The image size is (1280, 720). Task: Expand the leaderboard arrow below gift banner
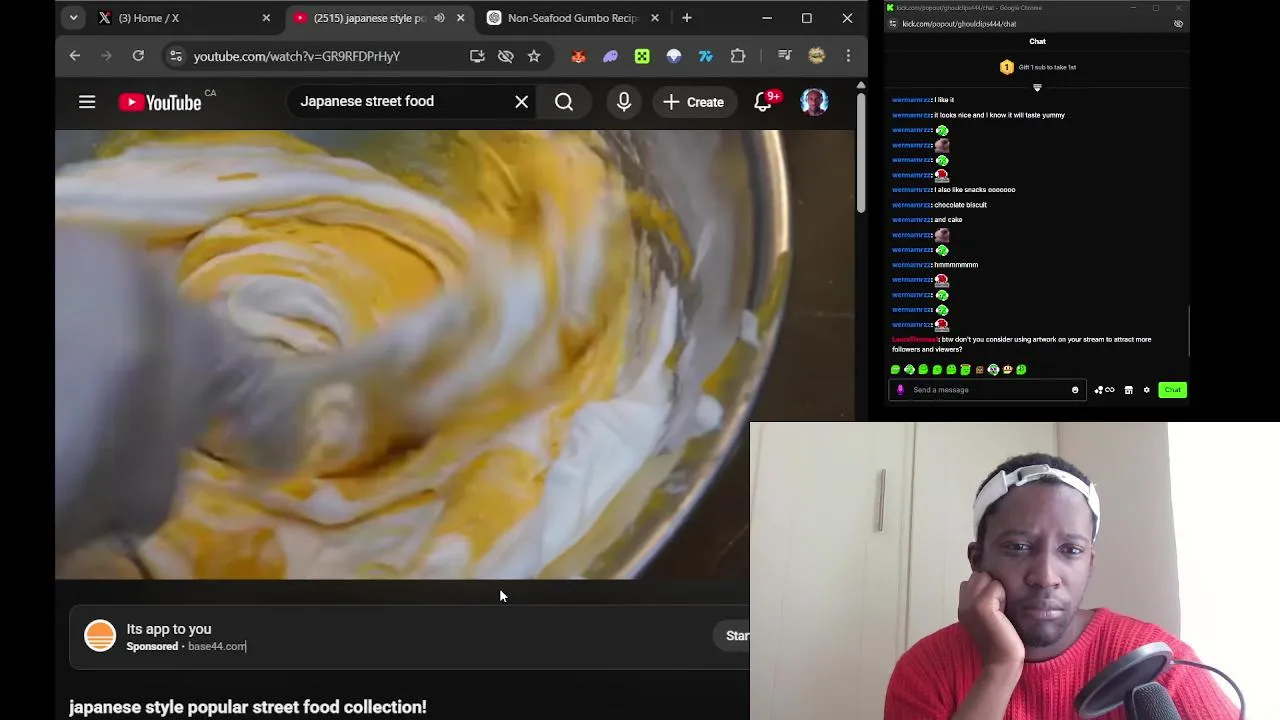pyautogui.click(x=1037, y=88)
